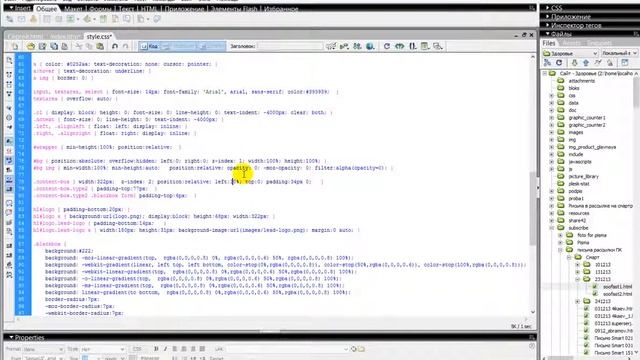Screen dimensions: 640x360
Task: Select the picture_library folder
Action: [583, 177]
